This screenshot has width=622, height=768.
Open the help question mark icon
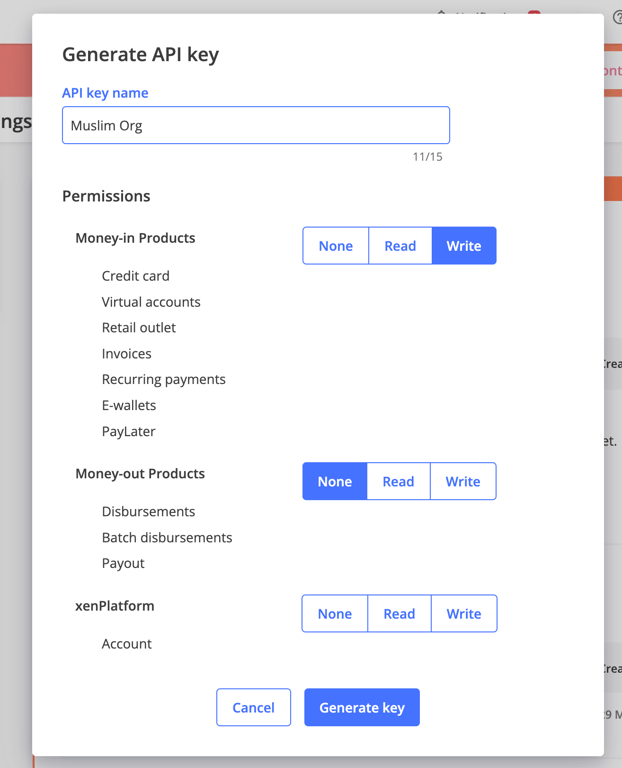click(x=617, y=17)
